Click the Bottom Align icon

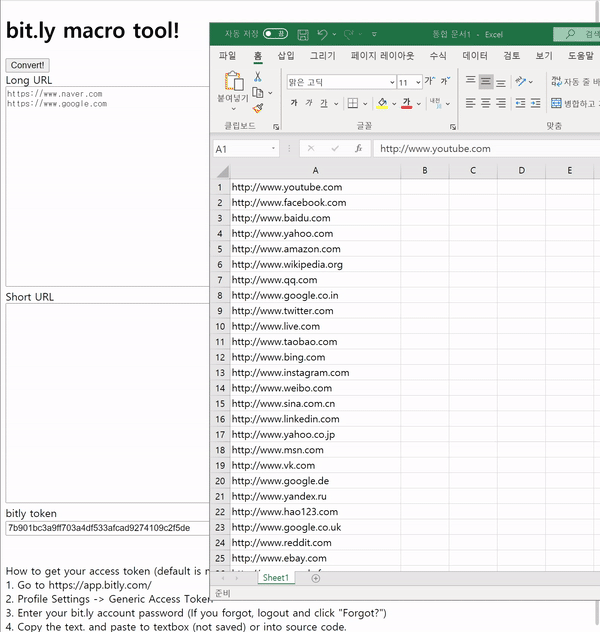(x=501, y=82)
